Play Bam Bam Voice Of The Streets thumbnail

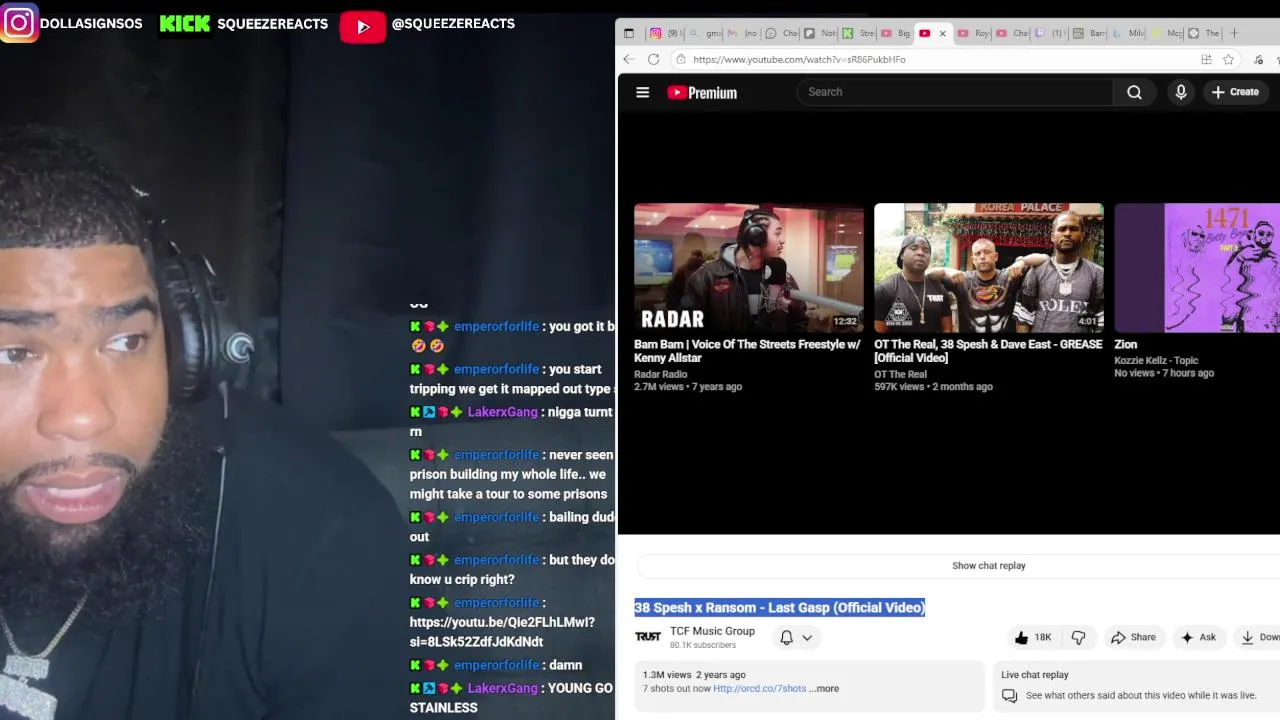[748, 268]
